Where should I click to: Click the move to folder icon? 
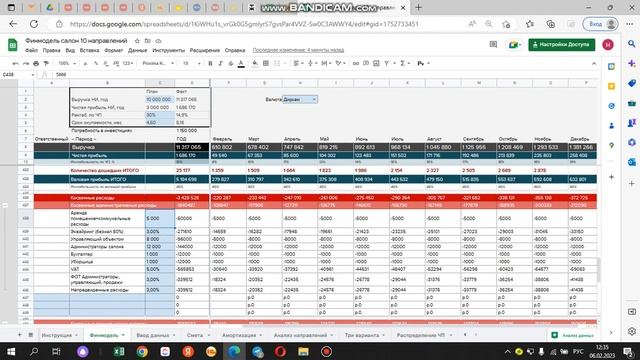coord(148,41)
